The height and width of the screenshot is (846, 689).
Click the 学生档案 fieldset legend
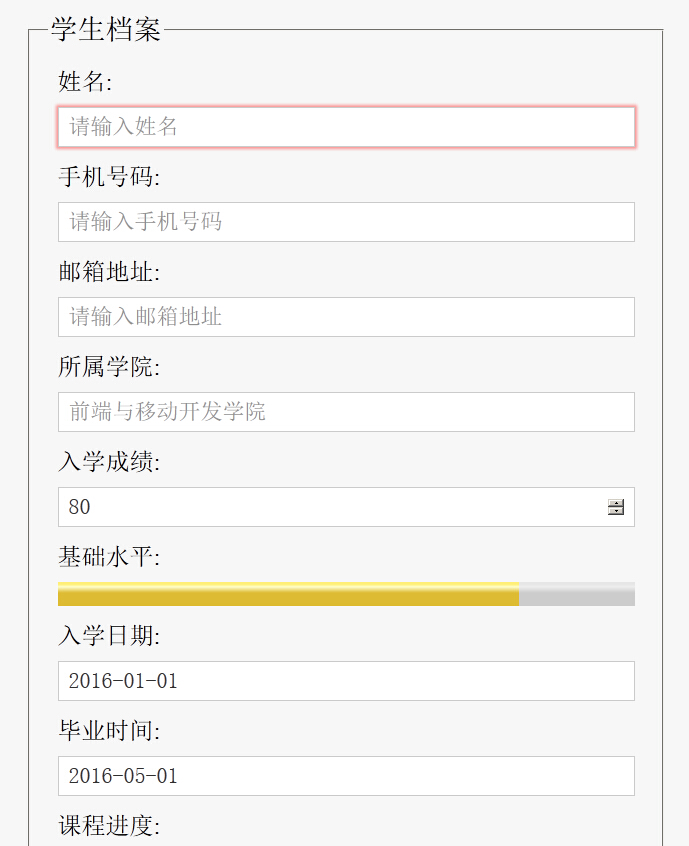pos(105,30)
